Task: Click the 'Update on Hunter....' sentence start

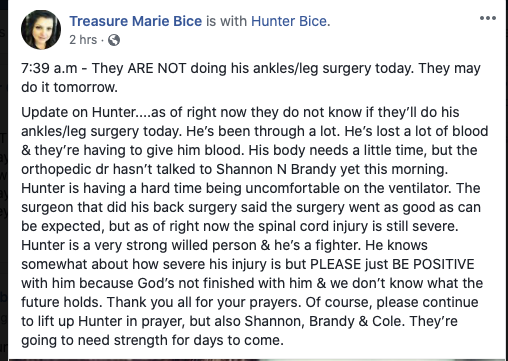Action: (86, 112)
